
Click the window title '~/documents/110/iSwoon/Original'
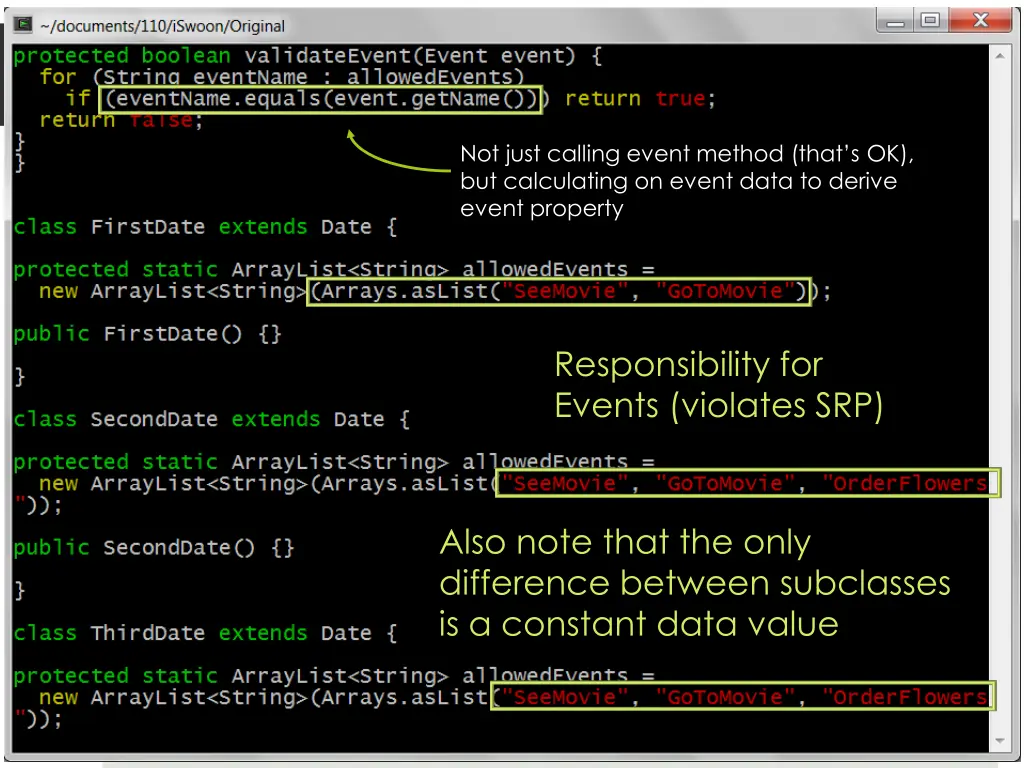point(163,26)
